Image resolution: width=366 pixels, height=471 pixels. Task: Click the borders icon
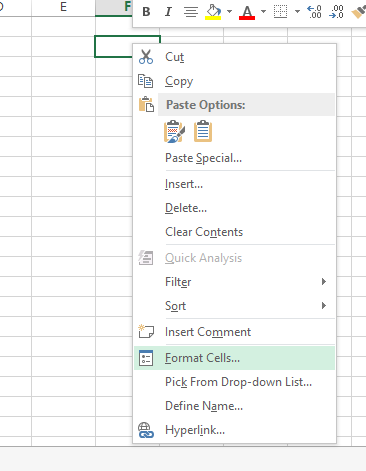click(x=280, y=12)
